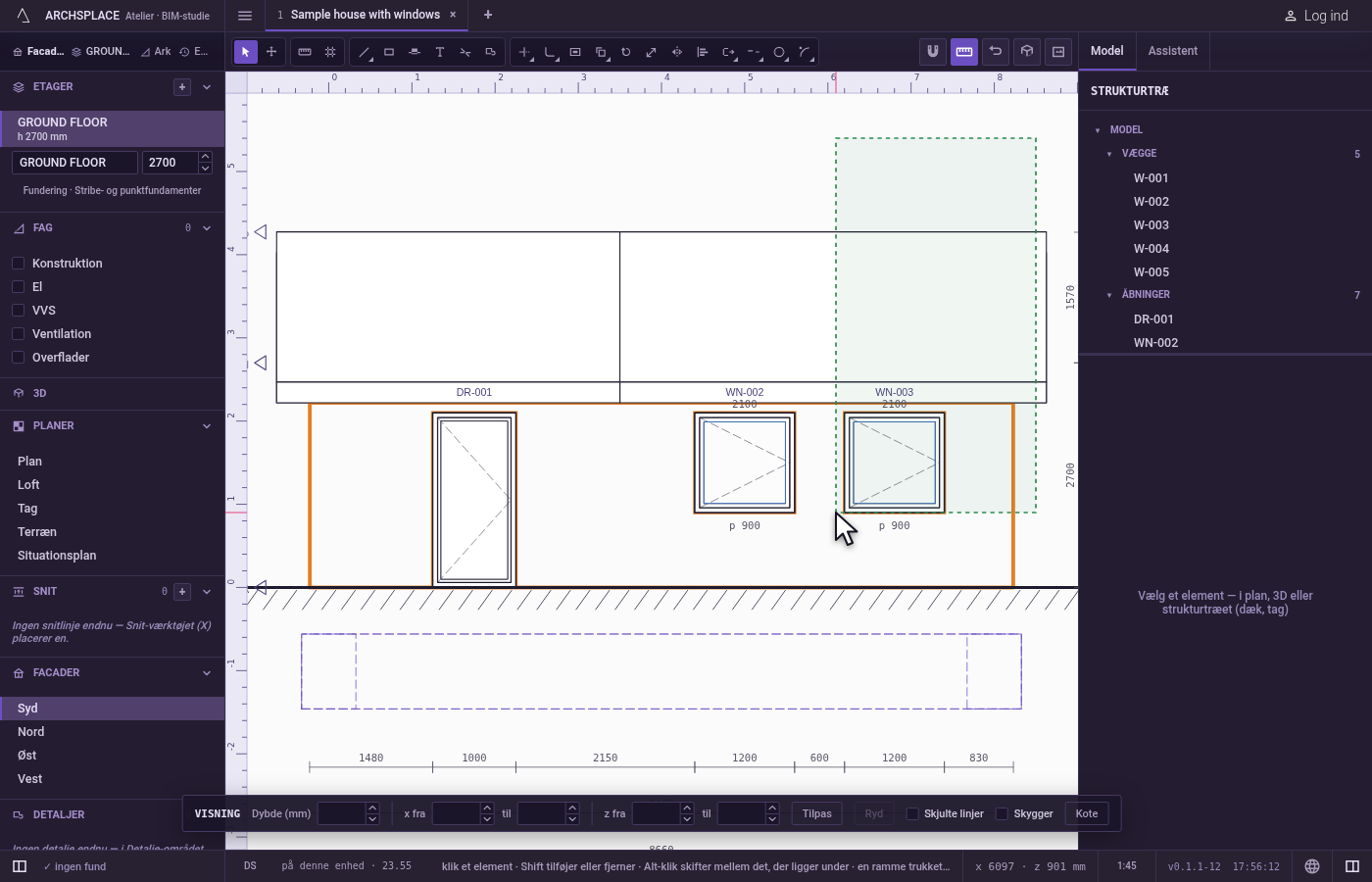This screenshot has width=1372, height=882.
Task: Click Log ind link
Action: 1317,16
